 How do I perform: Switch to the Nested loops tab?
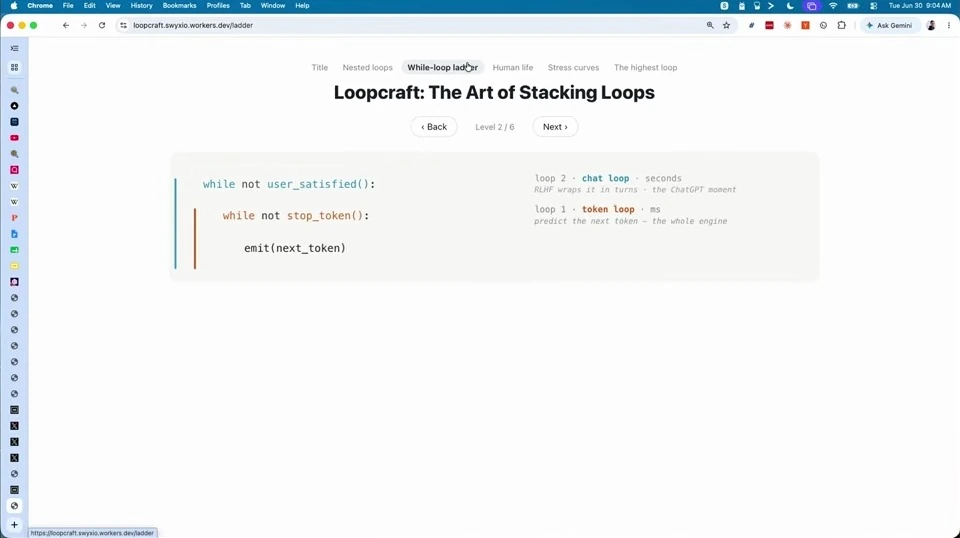click(x=367, y=67)
